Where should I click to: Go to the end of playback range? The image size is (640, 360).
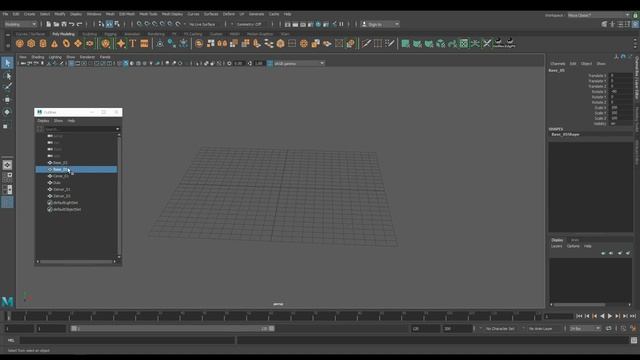pos(633,316)
